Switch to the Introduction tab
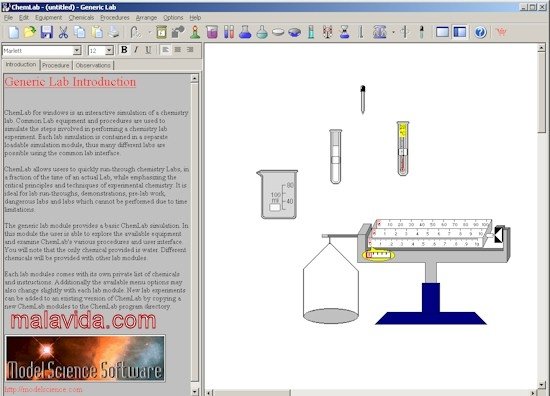This screenshot has height=396, width=550. (x=21, y=65)
